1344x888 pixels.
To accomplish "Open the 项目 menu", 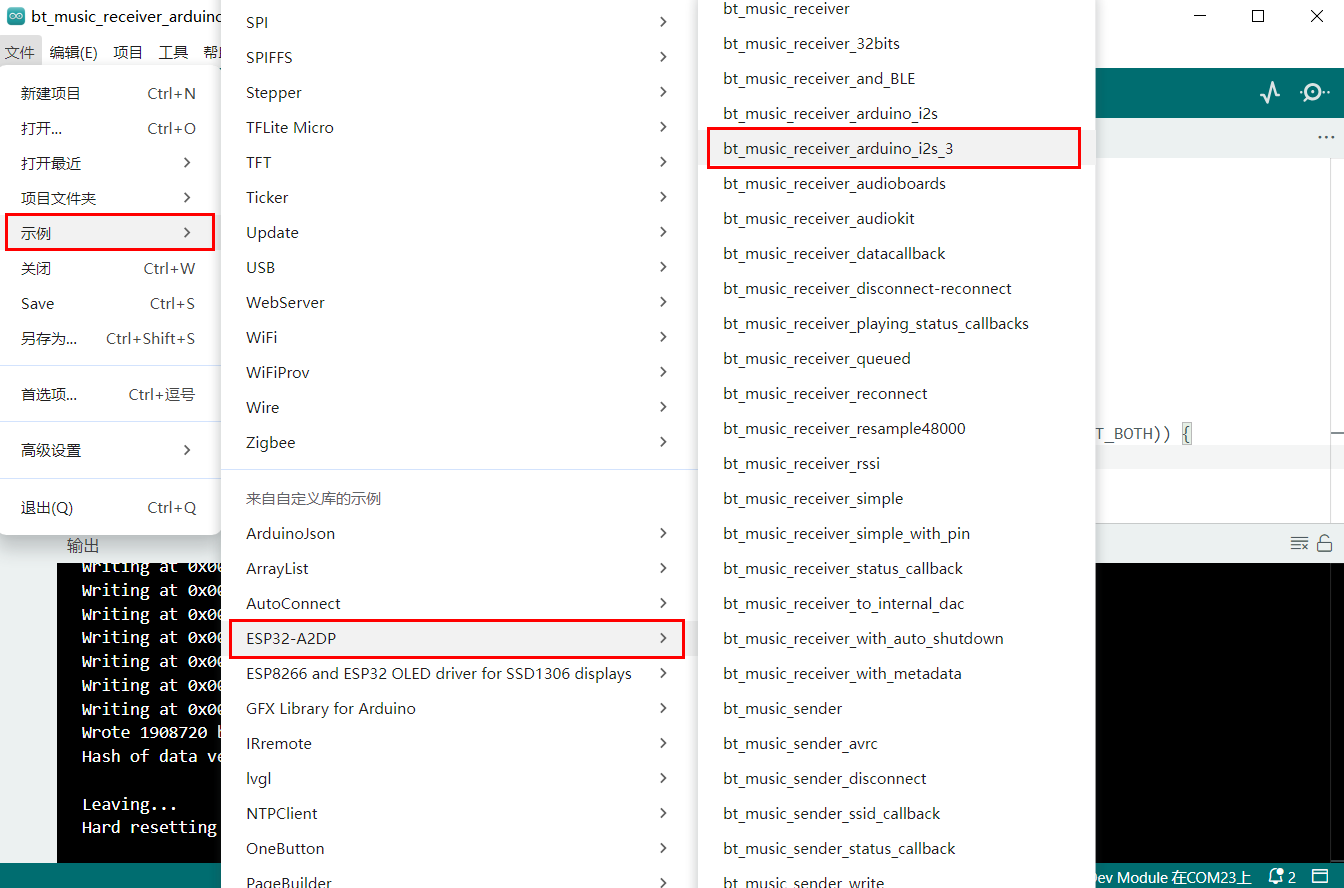I will click(x=128, y=52).
